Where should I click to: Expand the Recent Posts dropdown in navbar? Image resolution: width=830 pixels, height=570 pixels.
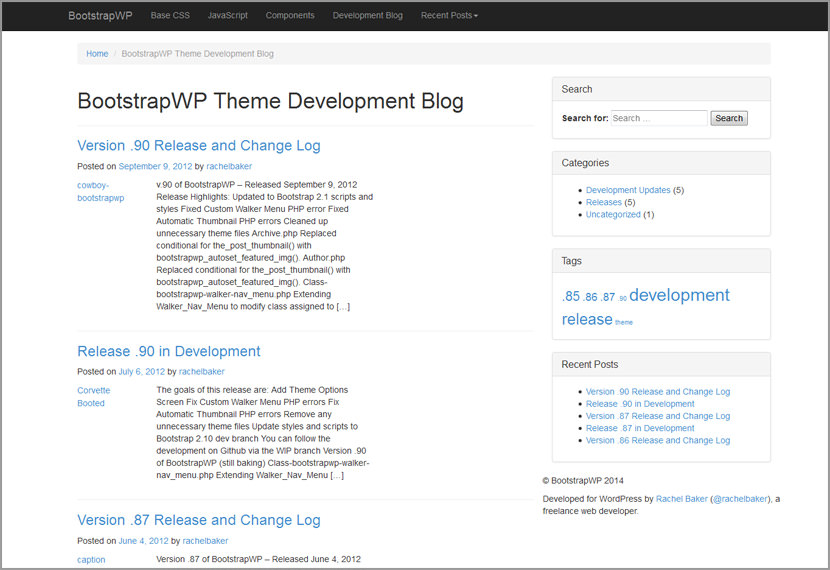(449, 15)
